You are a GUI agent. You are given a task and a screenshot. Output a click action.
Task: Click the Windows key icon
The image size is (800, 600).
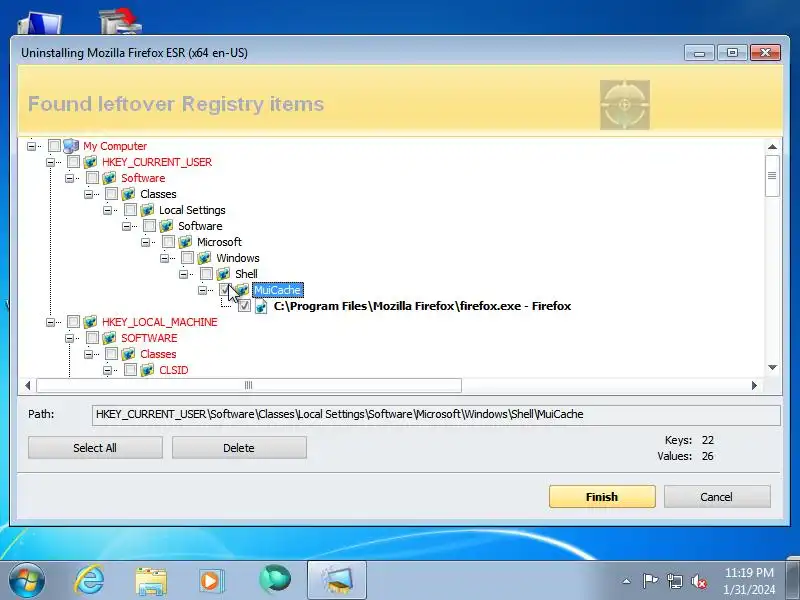click(x=205, y=258)
